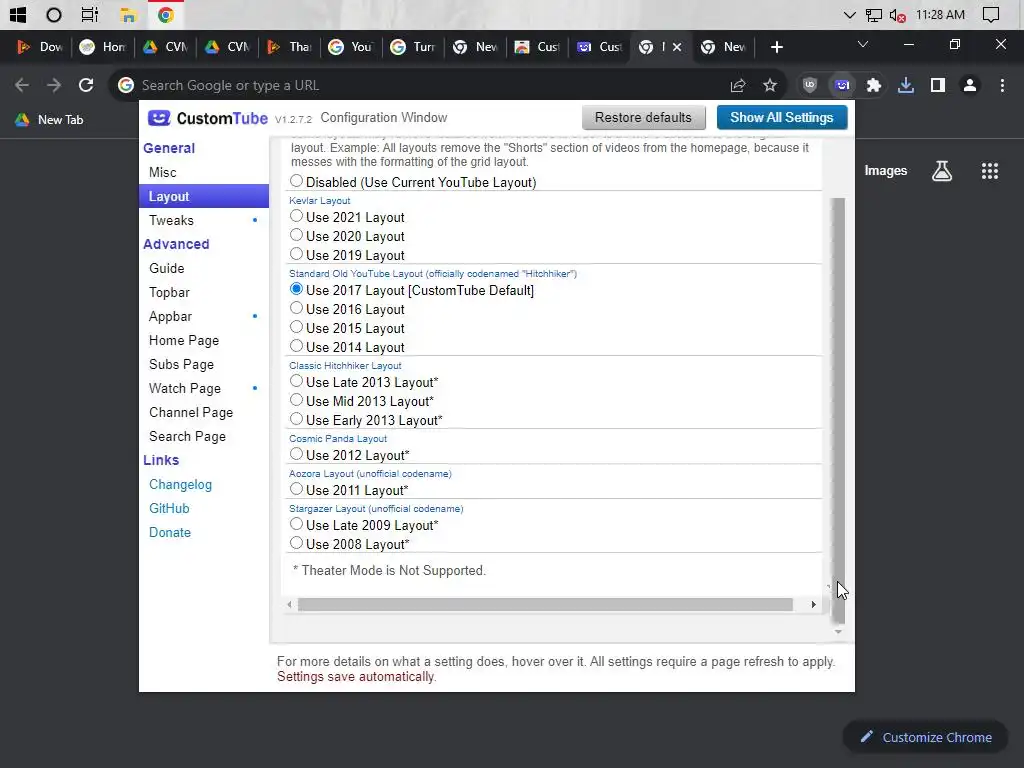Image resolution: width=1024 pixels, height=768 pixels.
Task: Click the network tray icon
Action: tap(874, 15)
